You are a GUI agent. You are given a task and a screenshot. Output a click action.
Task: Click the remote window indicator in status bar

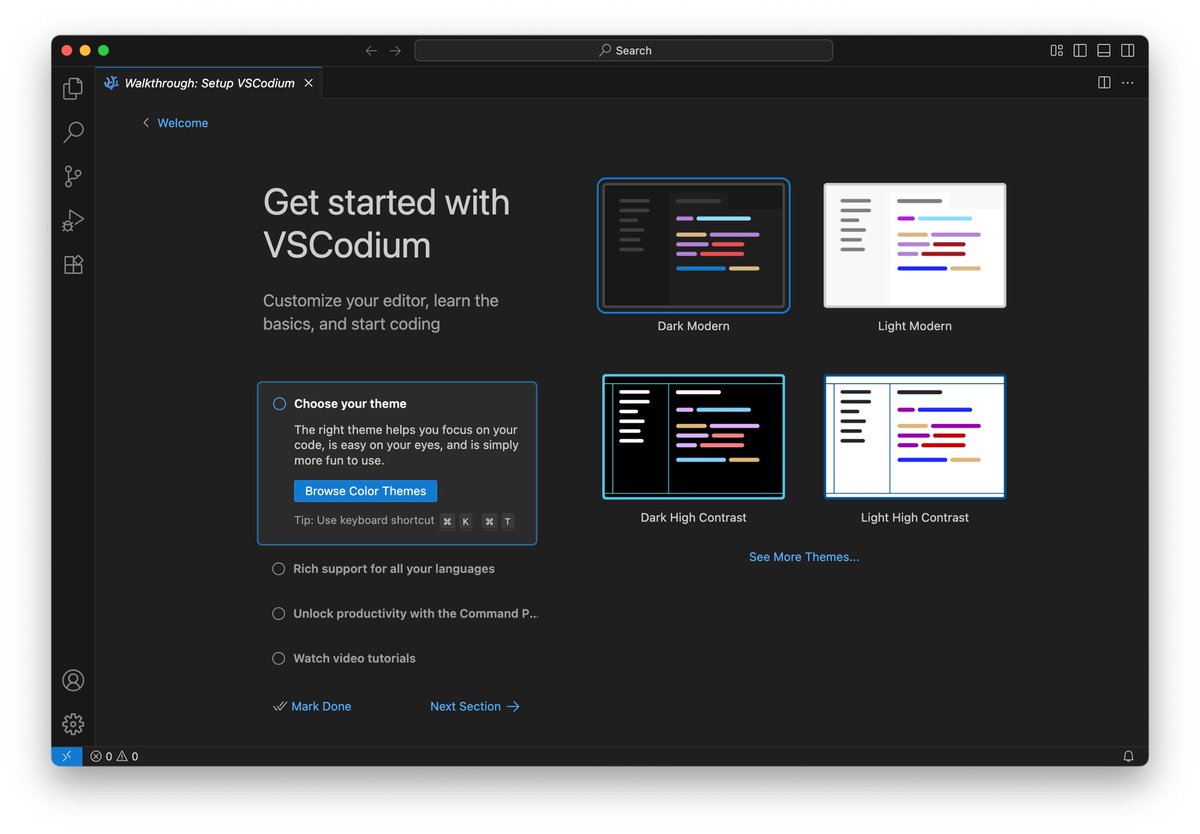pyautogui.click(x=67, y=756)
